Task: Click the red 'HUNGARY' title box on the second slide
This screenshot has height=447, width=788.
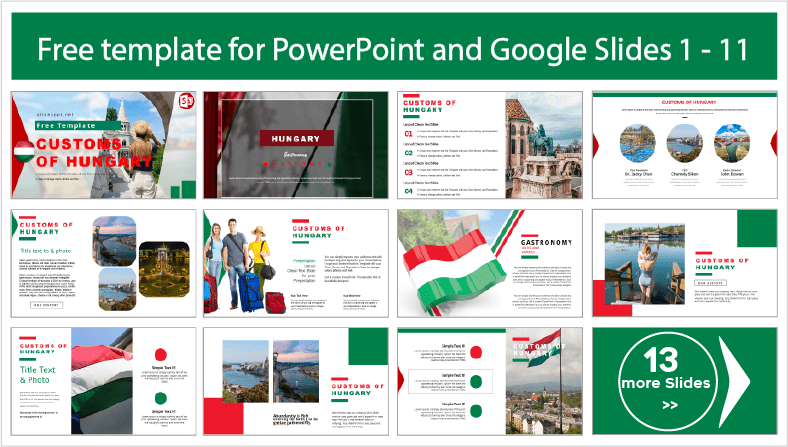Action: point(296,139)
